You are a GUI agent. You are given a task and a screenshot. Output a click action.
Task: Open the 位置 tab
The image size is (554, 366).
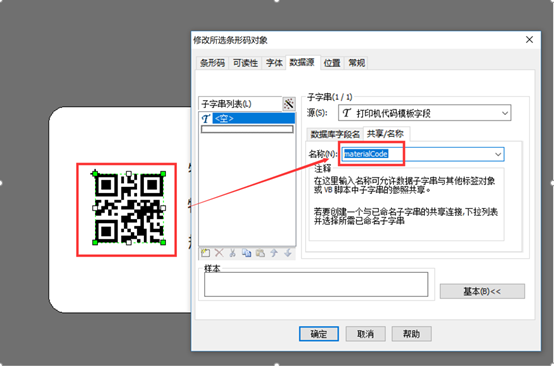332,63
